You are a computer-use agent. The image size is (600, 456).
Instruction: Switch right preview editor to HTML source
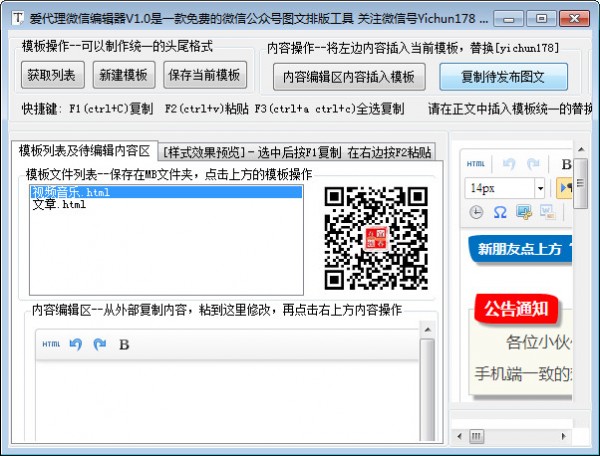[x=476, y=163]
